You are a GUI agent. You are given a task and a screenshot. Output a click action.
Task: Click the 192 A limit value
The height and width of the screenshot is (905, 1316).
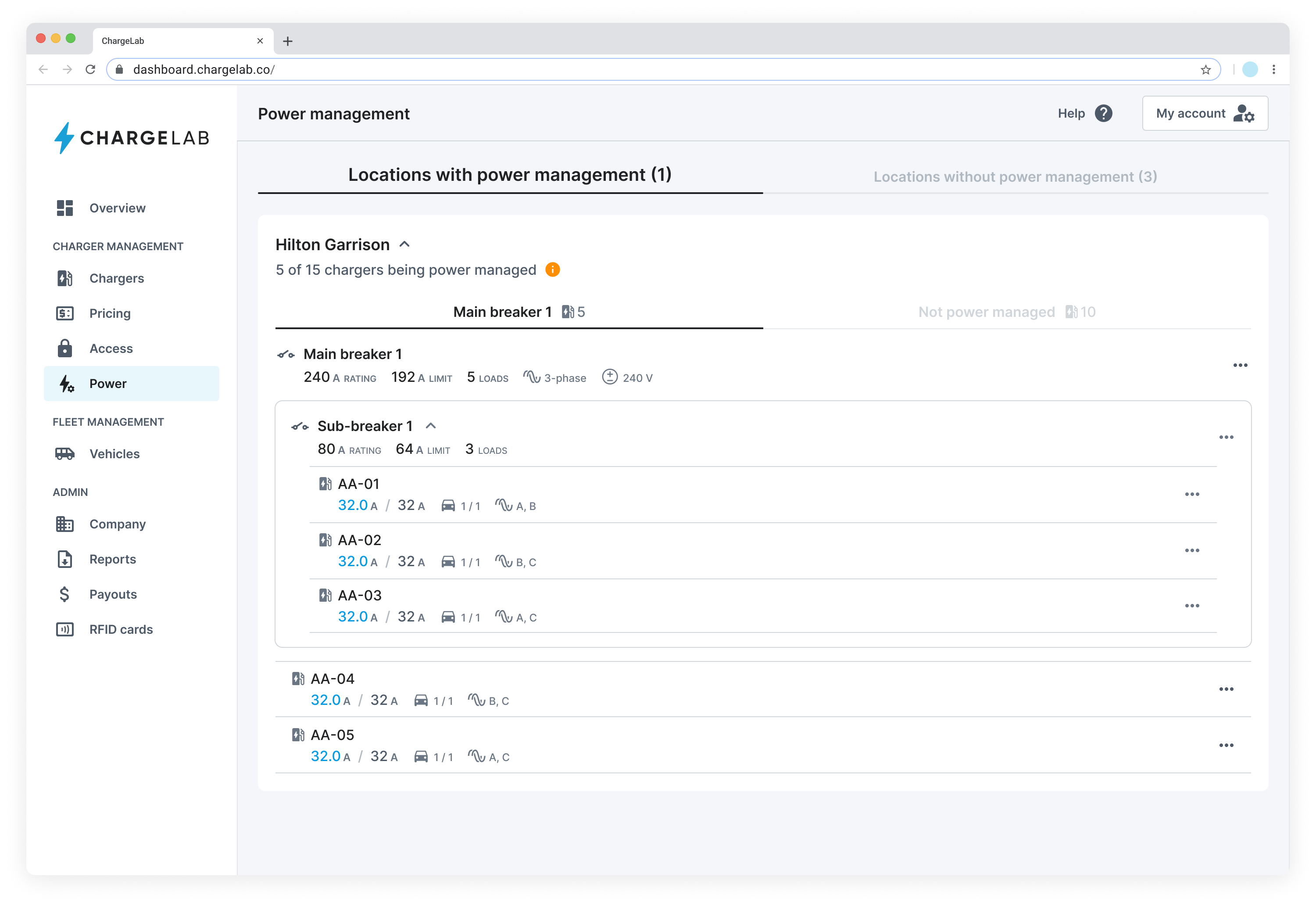pyautogui.click(x=422, y=377)
